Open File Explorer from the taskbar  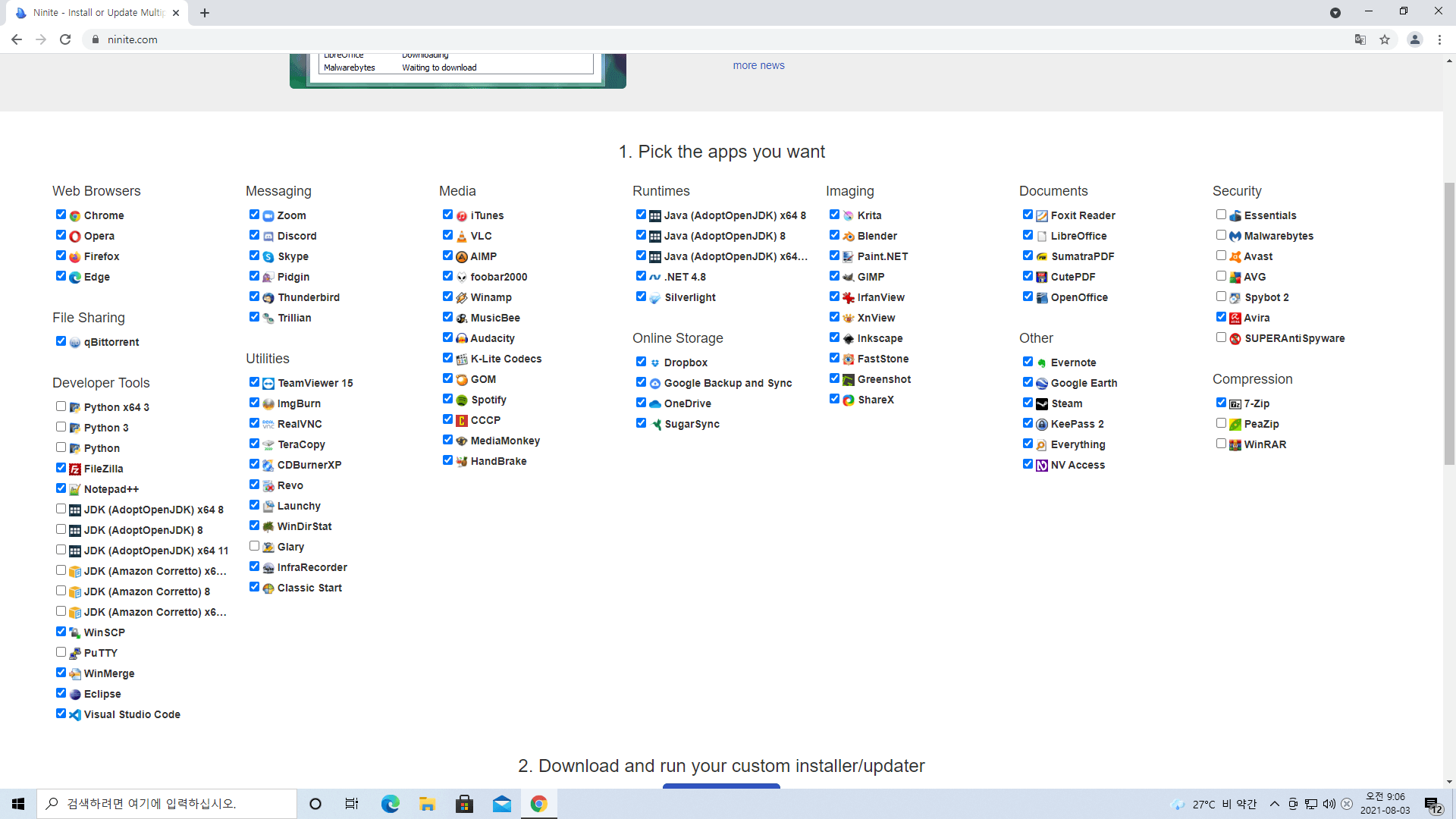(x=427, y=804)
